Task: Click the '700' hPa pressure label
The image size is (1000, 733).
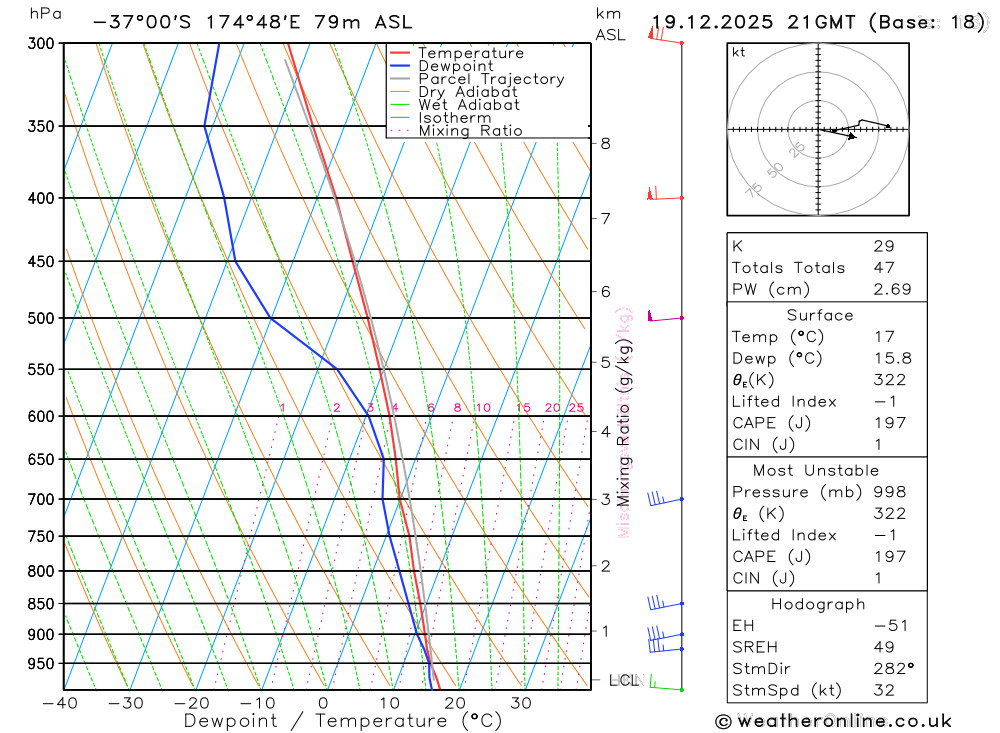Action: point(41,500)
